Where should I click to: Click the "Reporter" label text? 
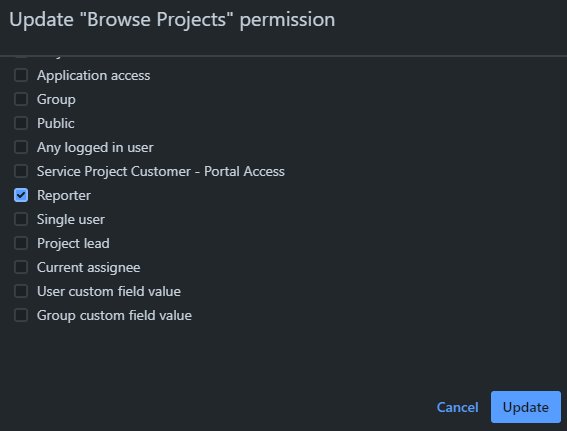point(64,196)
